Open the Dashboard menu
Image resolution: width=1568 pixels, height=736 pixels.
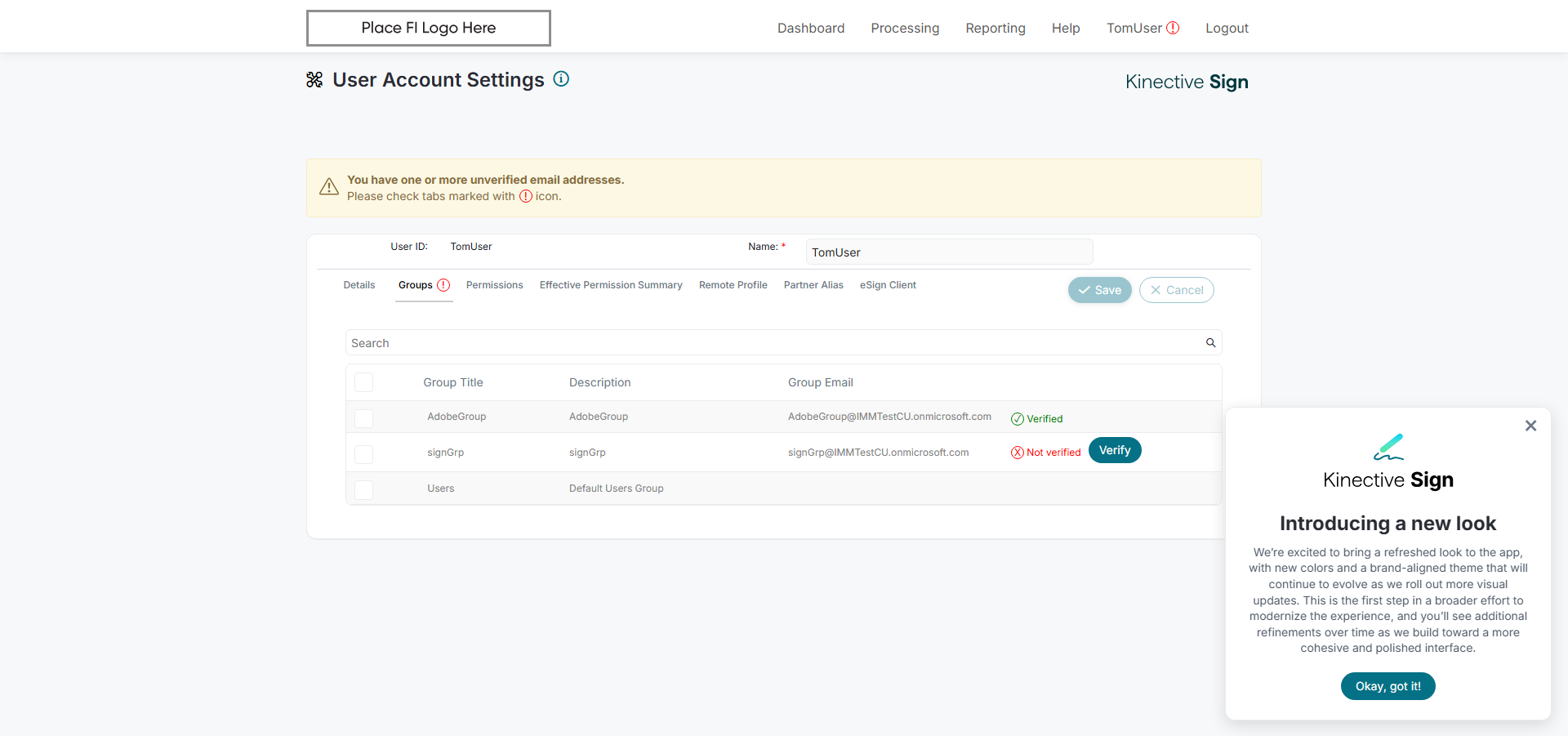click(x=811, y=28)
